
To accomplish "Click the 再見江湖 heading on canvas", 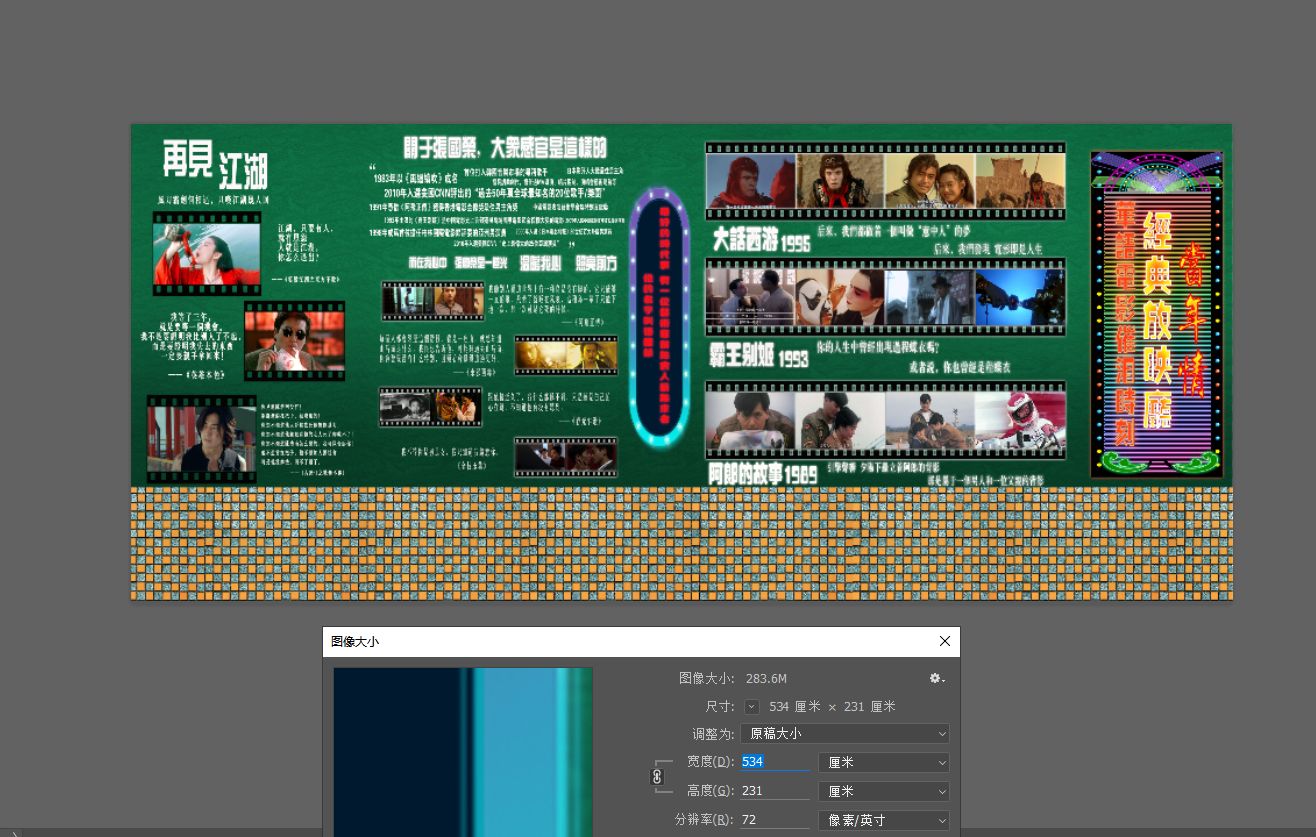I will pyautogui.click(x=216, y=164).
